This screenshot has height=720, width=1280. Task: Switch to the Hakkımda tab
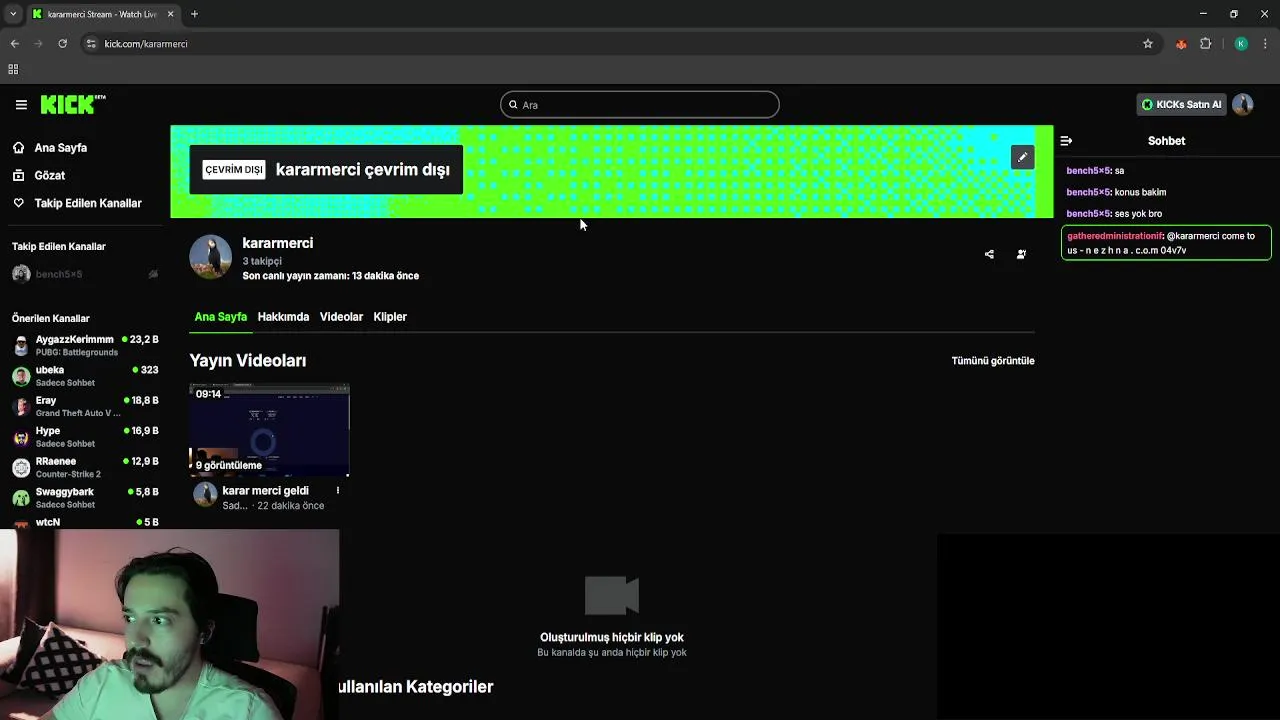(x=283, y=317)
